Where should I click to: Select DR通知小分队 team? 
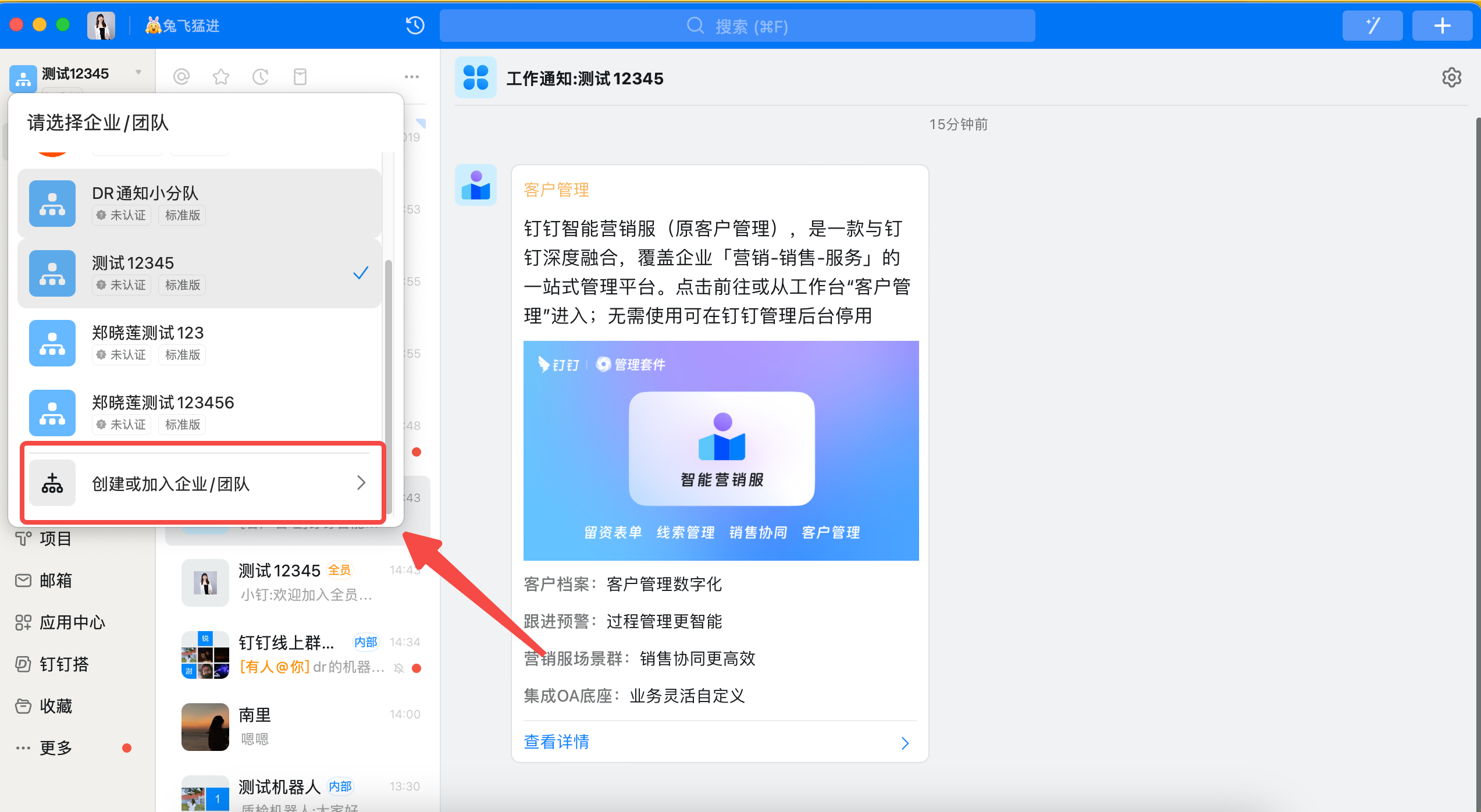199,204
